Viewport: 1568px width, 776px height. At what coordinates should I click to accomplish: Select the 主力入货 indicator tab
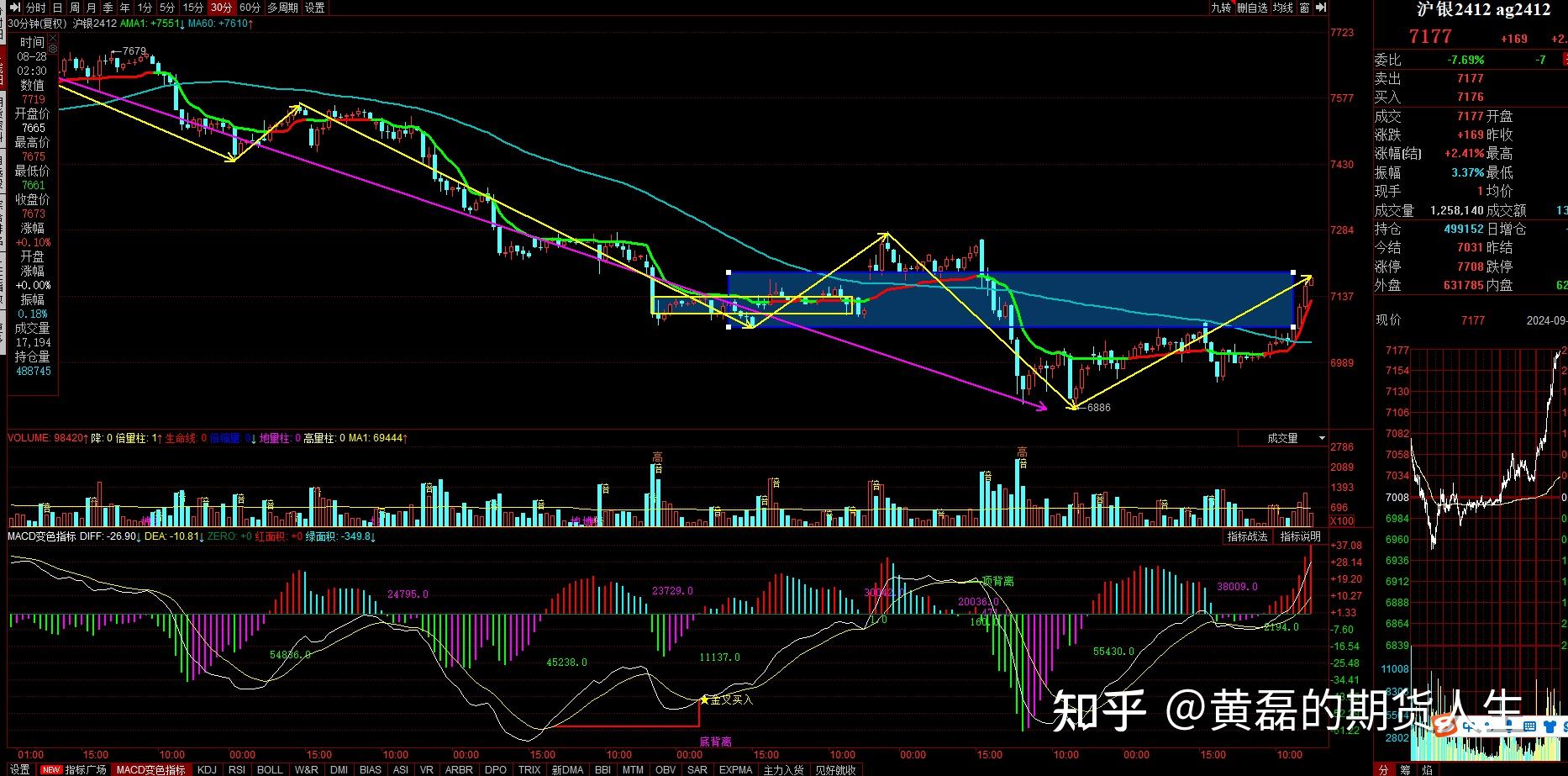pos(783,769)
